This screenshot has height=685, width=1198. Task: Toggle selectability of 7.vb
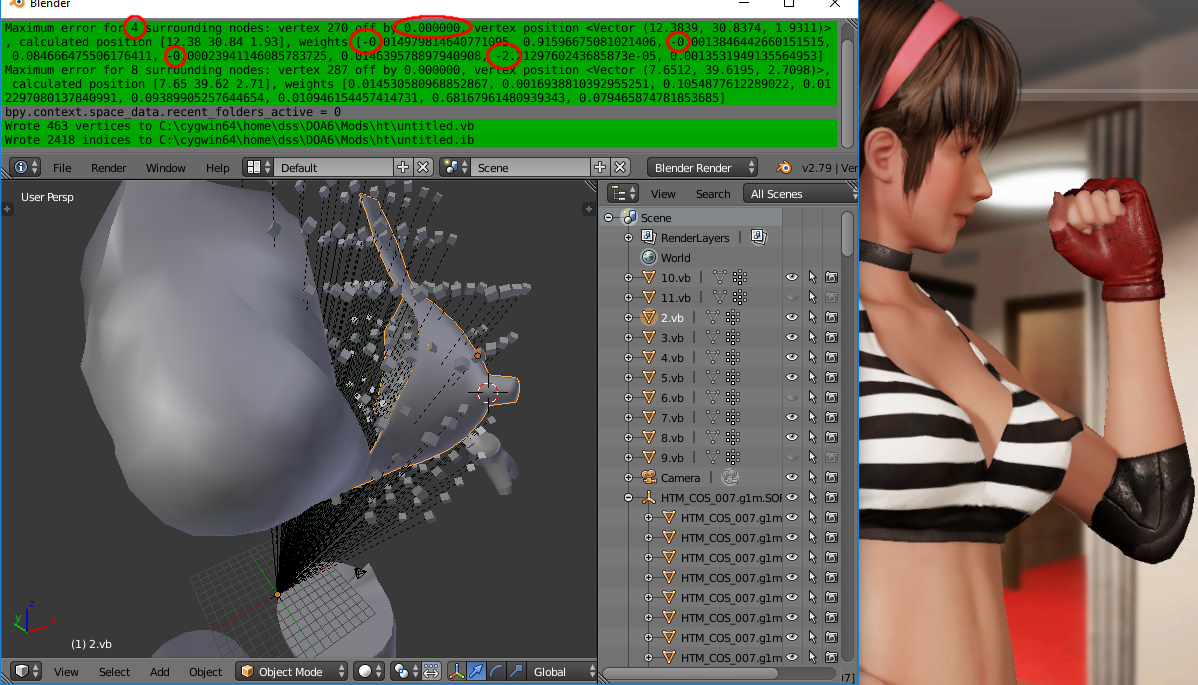pos(812,418)
